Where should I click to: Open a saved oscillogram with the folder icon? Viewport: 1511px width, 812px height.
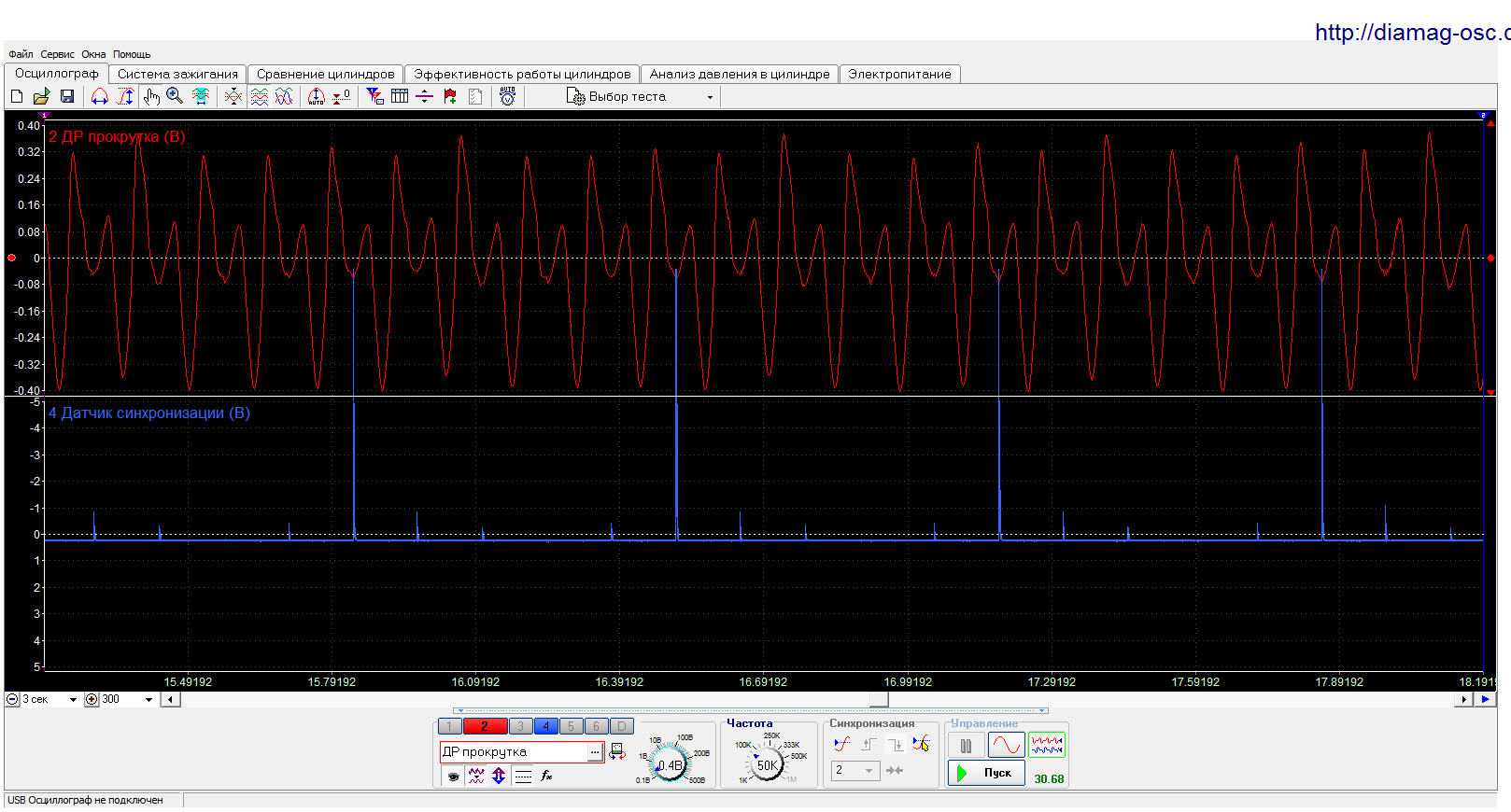click(x=41, y=96)
